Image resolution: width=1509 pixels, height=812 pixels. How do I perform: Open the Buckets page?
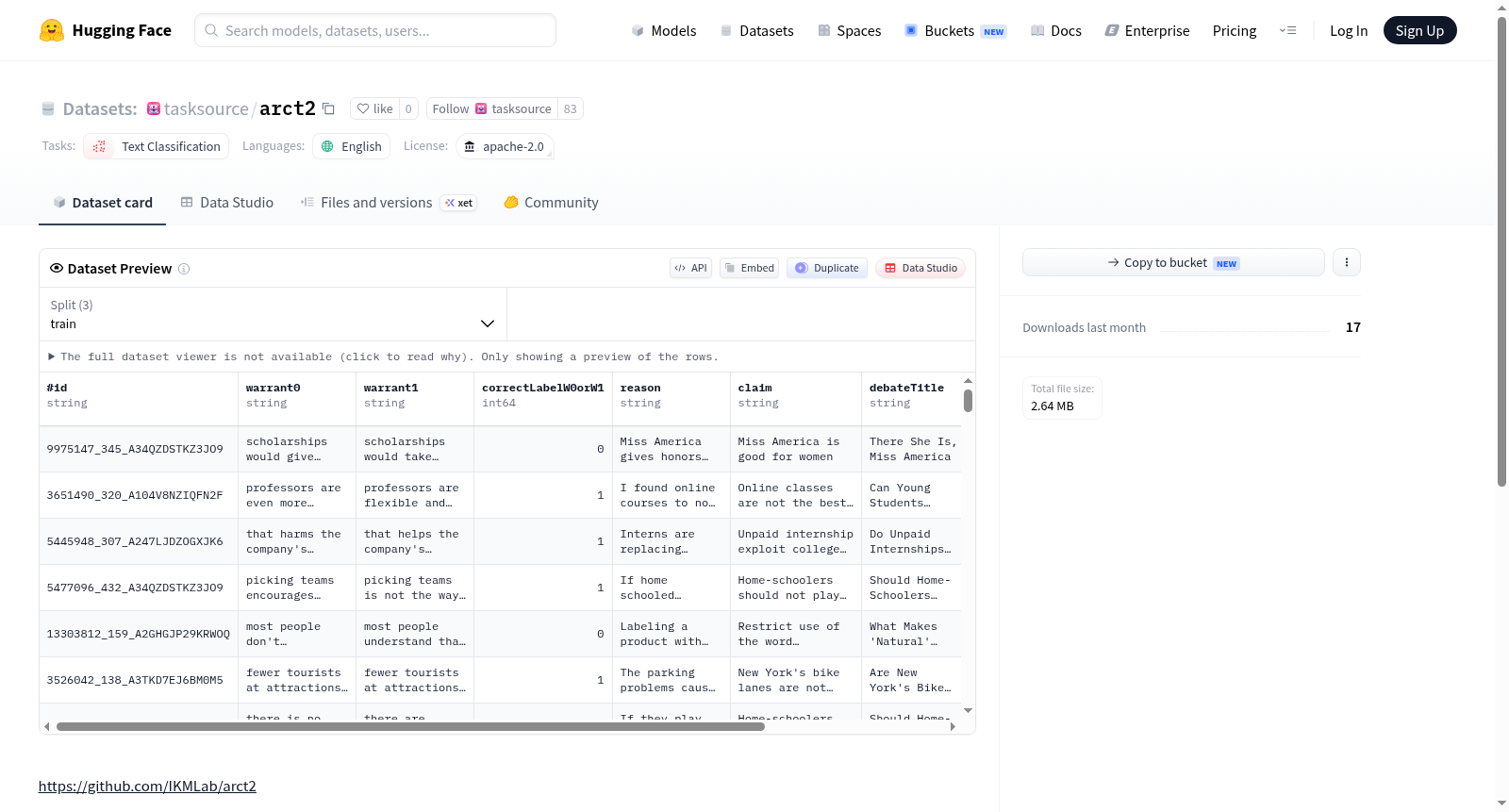(x=955, y=30)
